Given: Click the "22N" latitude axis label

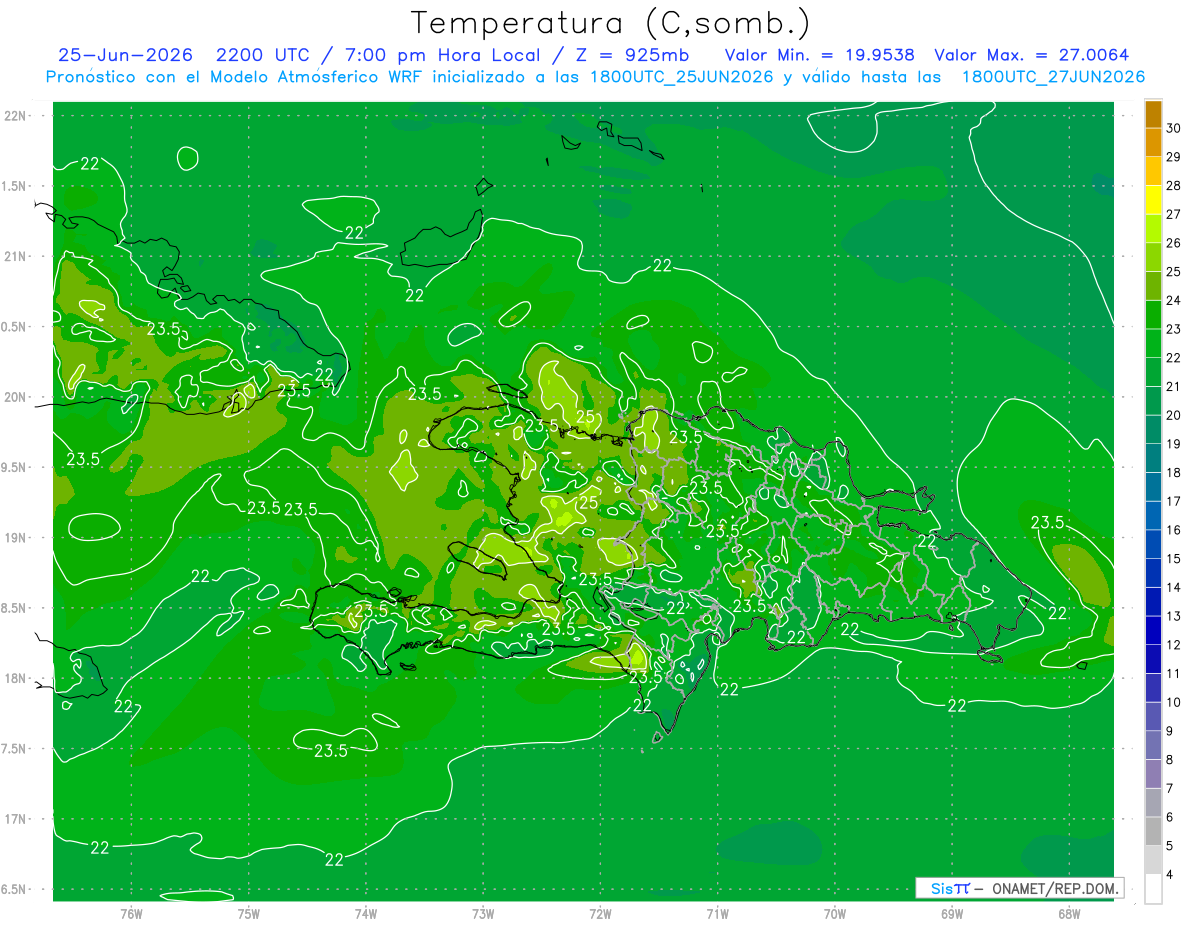Looking at the screenshot, I should 17,116.
